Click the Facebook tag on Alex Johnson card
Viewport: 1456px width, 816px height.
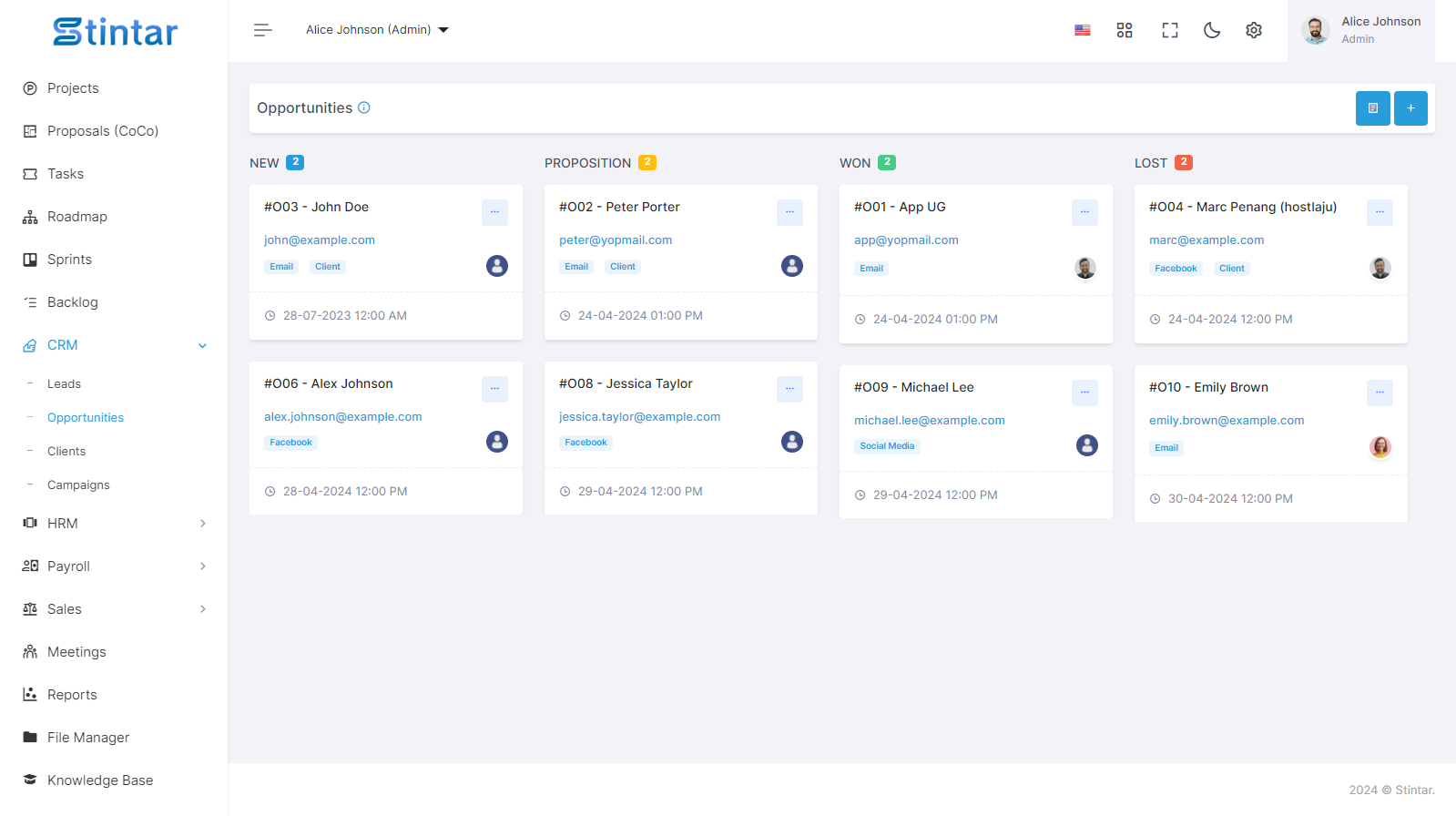(290, 443)
